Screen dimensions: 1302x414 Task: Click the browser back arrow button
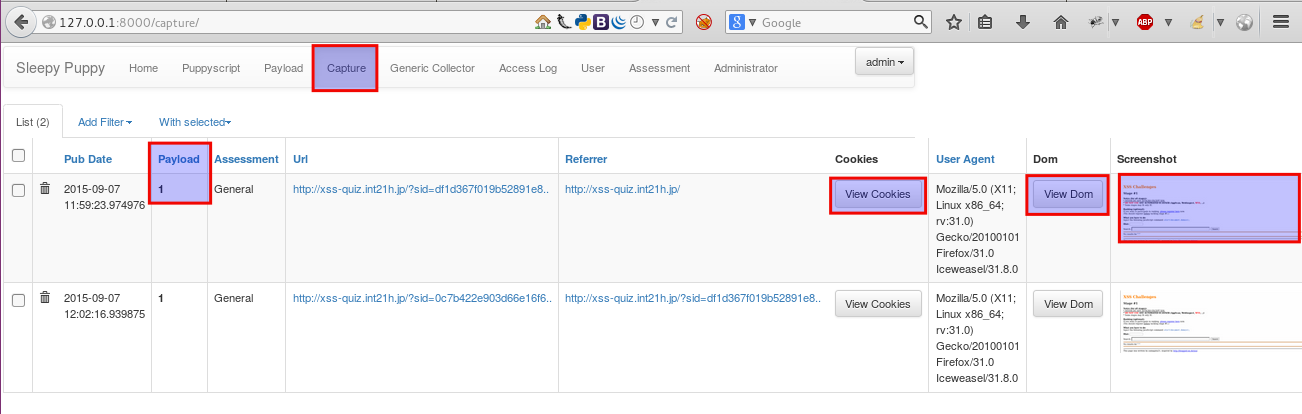[21, 21]
